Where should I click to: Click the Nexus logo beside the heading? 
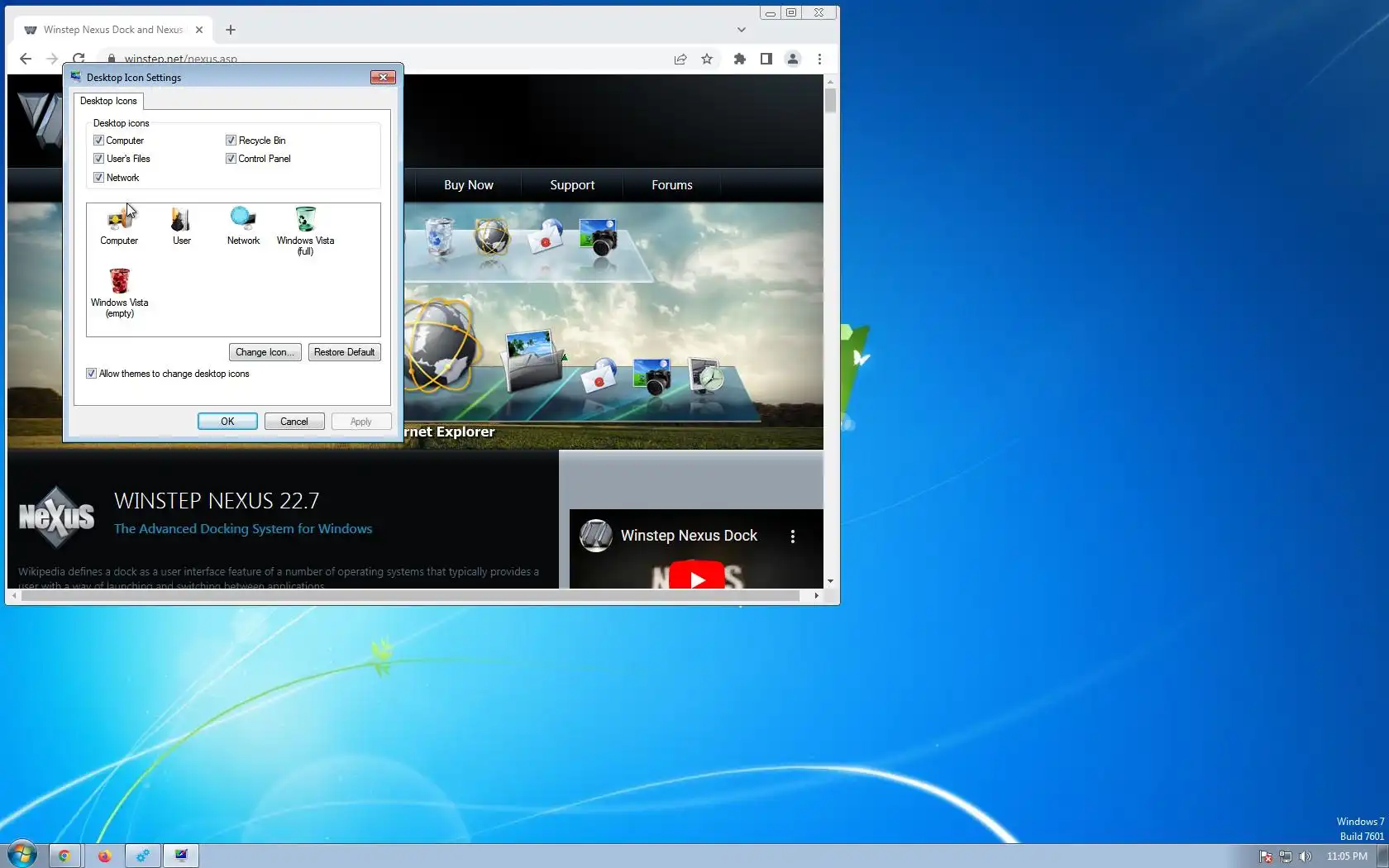(x=56, y=517)
